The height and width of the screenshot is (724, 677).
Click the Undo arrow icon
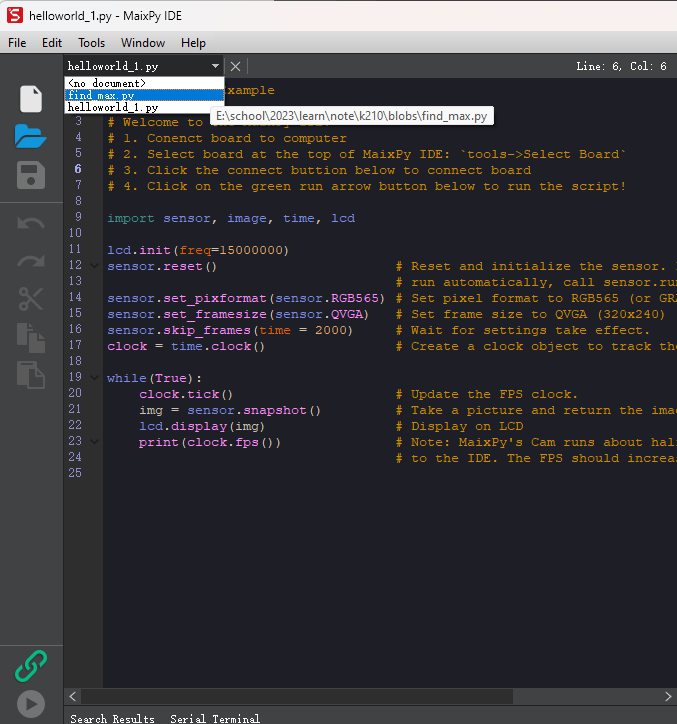pyautogui.click(x=31, y=223)
